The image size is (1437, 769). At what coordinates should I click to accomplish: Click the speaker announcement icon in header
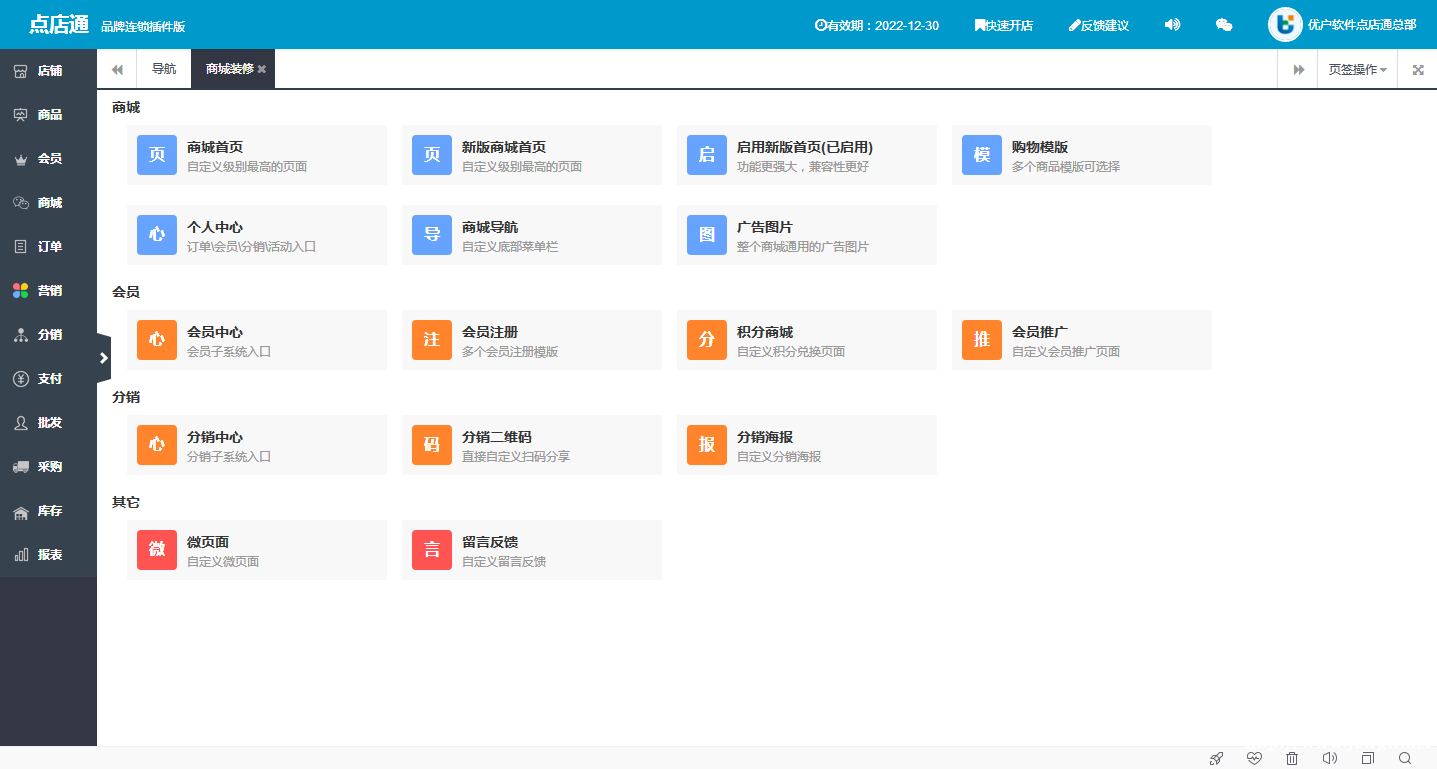[1172, 25]
